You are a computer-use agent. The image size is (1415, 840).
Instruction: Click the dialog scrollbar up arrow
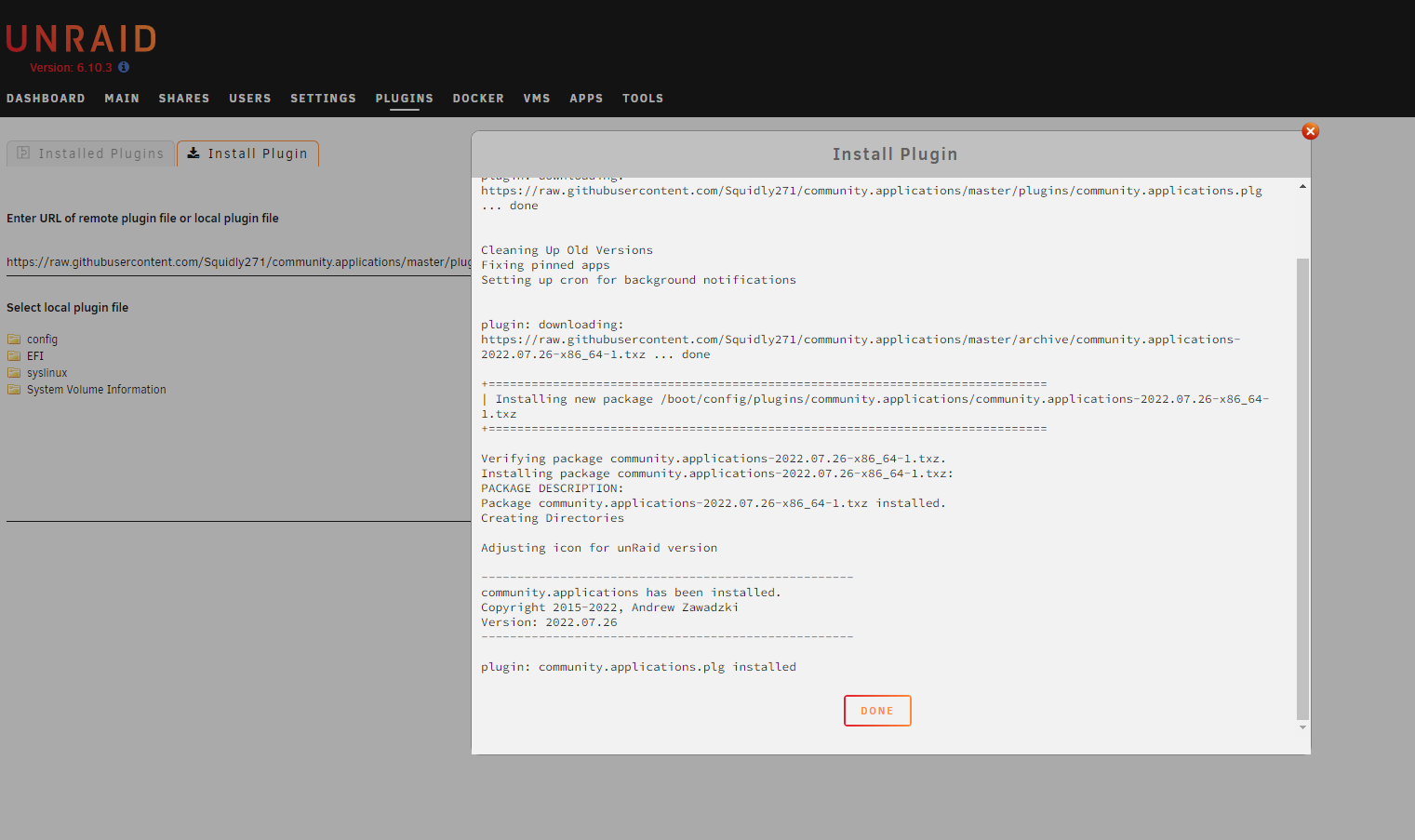click(x=1302, y=187)
